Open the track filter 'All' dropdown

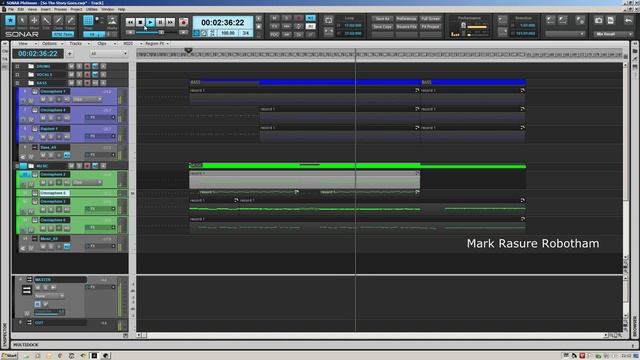pyautogui.click(x=109, y=53)
